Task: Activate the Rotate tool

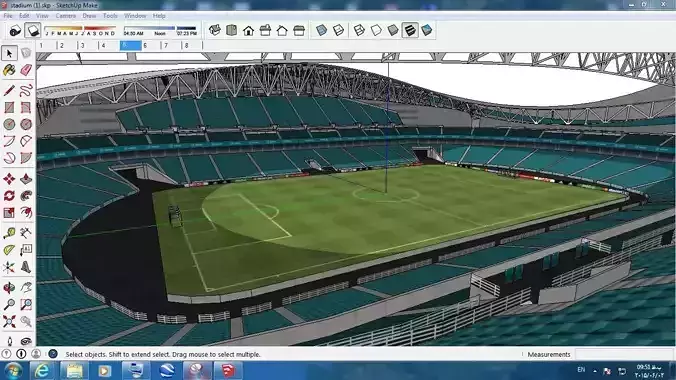Action: (9, 195)
